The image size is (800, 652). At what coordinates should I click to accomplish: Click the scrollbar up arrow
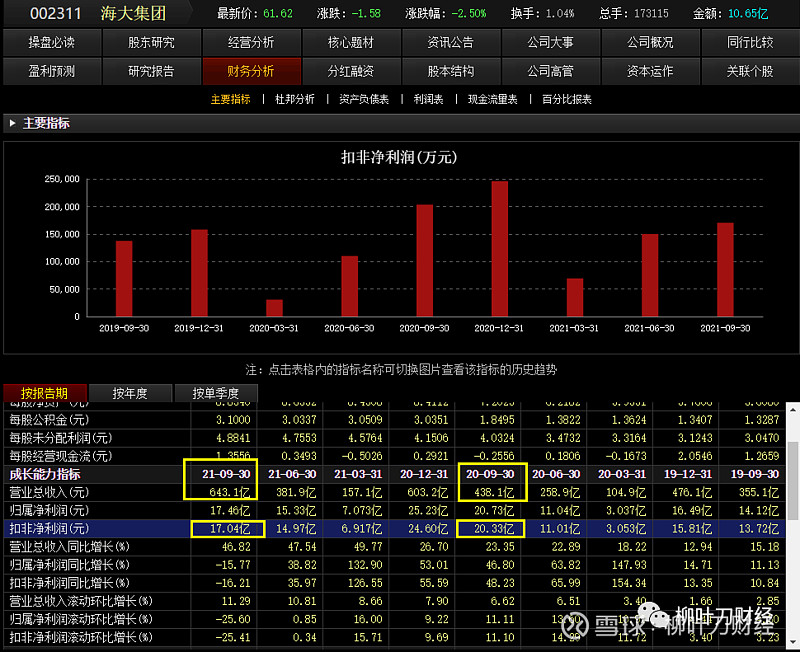[793, 410]
